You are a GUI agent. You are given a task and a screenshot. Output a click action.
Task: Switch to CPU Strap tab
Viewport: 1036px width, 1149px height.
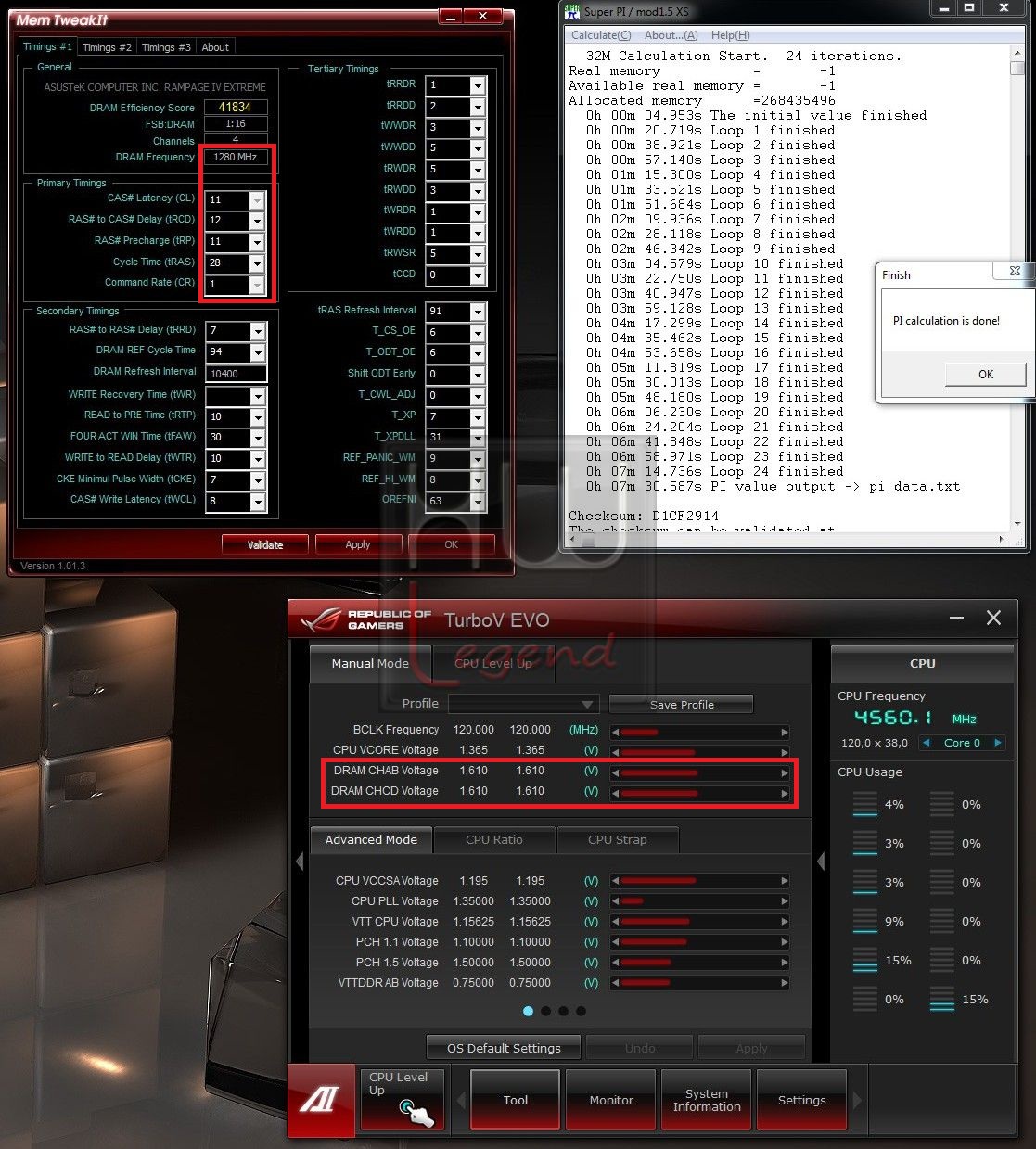coord(618,840)
